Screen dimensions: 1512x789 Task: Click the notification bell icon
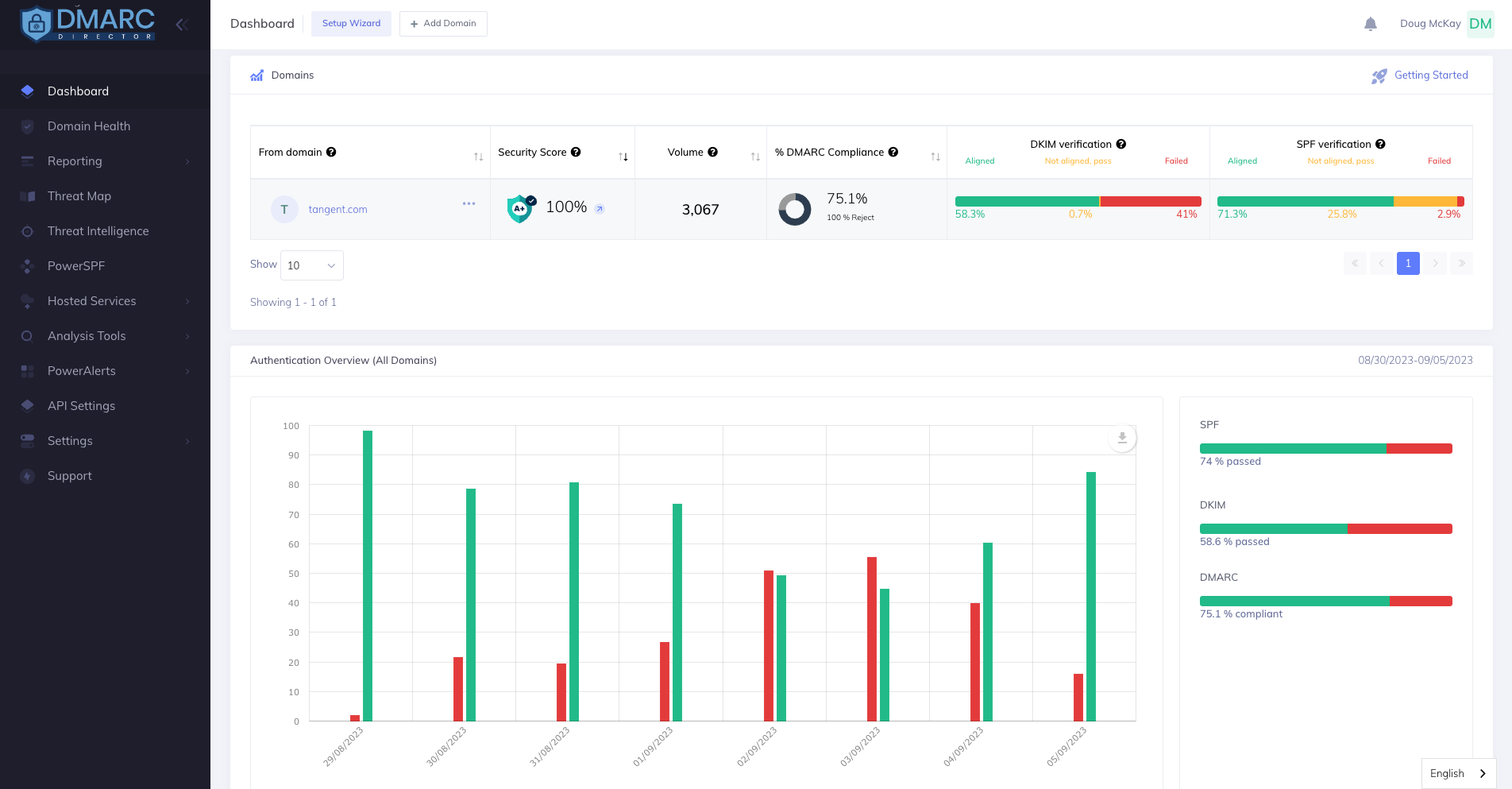[1370, 24]
